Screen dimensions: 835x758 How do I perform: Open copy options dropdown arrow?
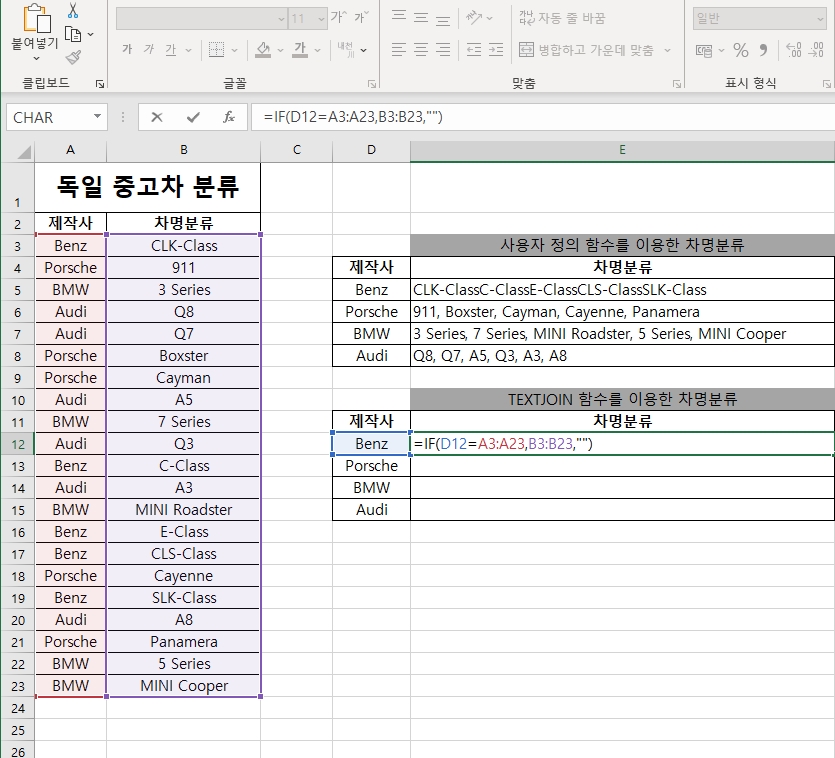coord(91,35)
